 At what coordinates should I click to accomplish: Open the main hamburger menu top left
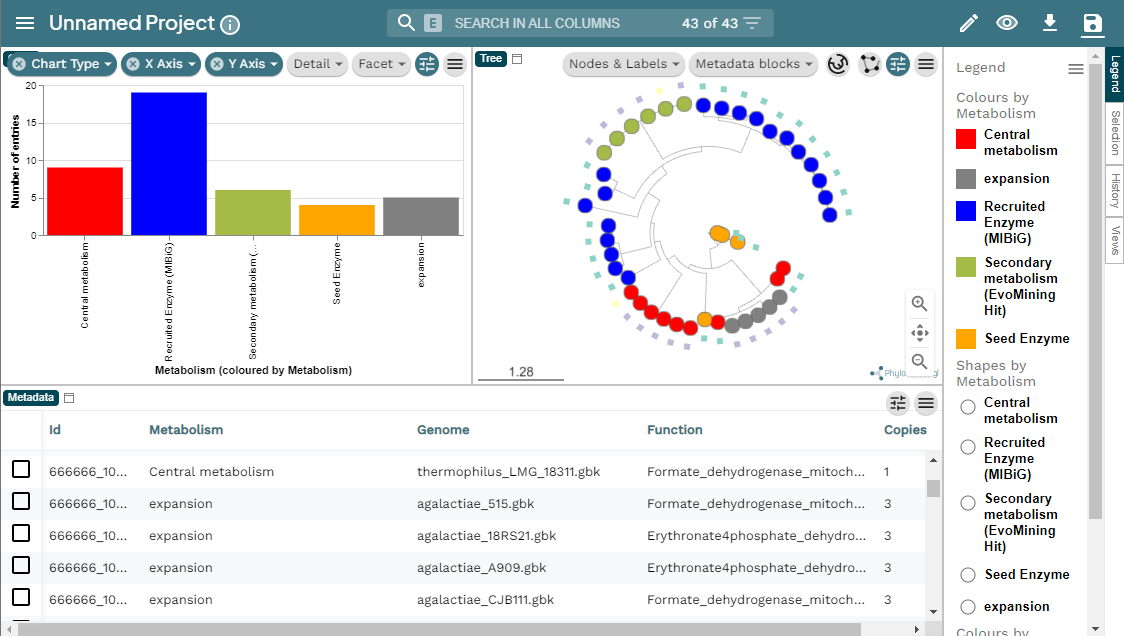26,21
